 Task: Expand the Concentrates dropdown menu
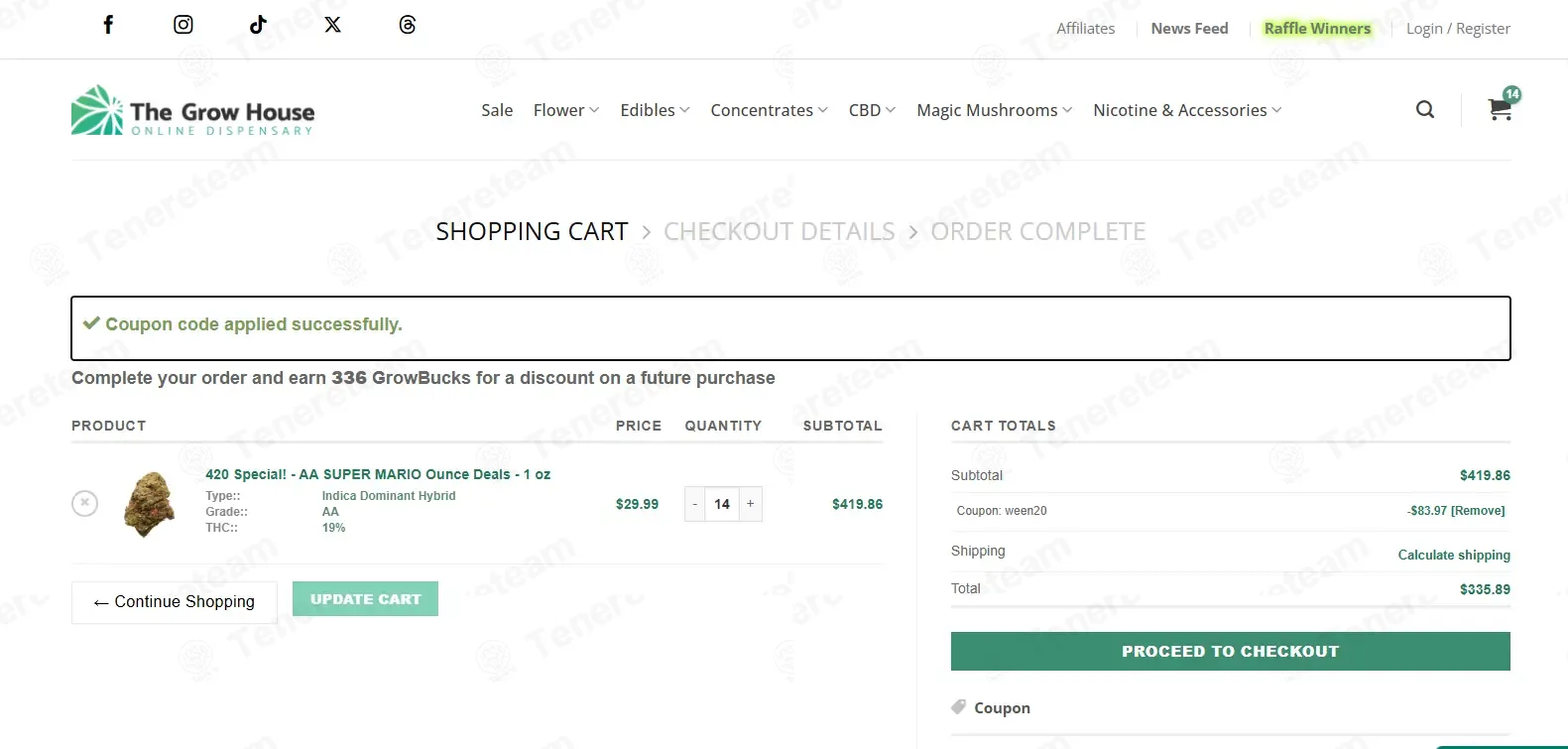[x=770, y=110]
